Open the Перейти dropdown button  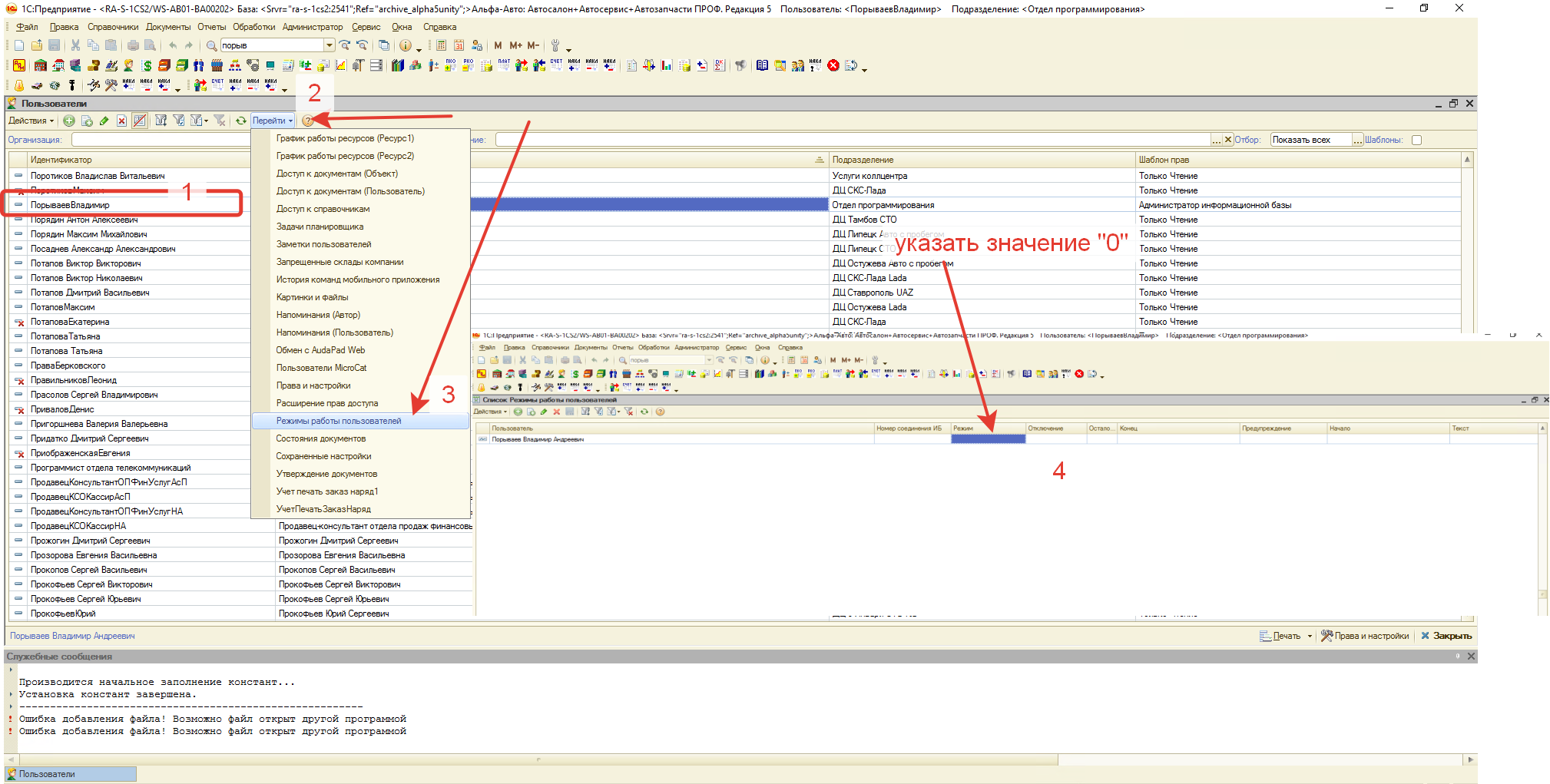coord(273,121)
